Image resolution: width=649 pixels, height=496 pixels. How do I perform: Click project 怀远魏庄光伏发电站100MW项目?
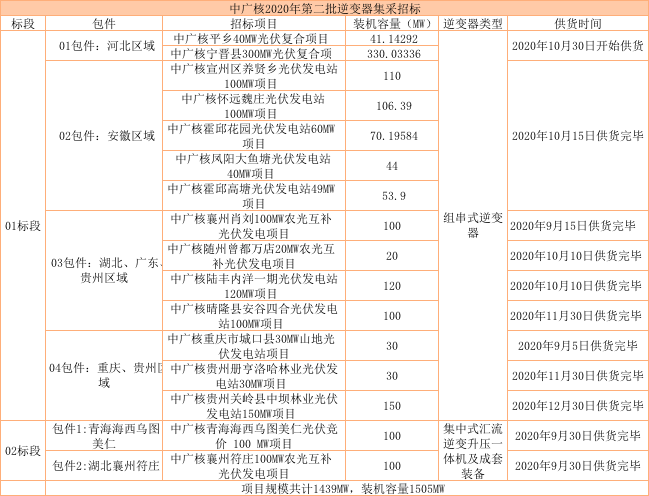click(254, 106)
